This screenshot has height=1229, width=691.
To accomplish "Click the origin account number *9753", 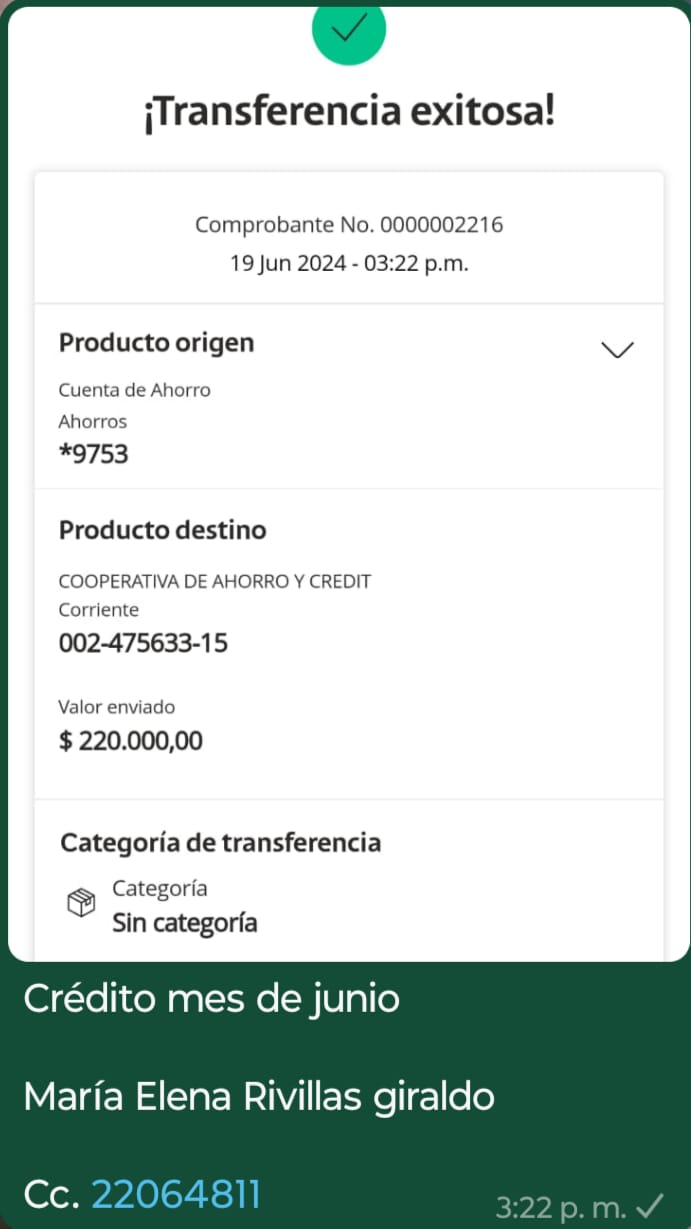I will coord(94,454).
